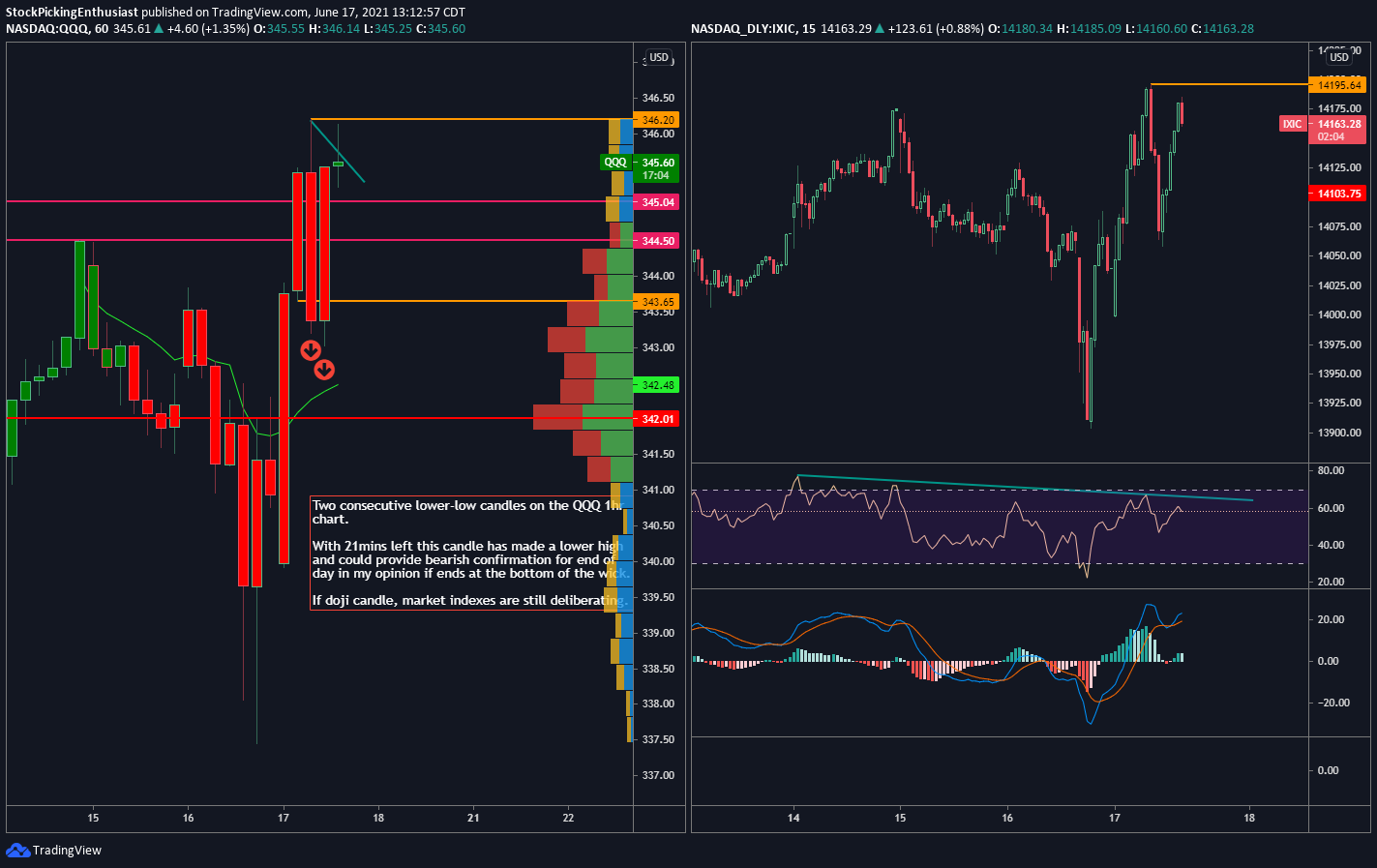Click the USD currency button on the QQQ chart
The height and width of the screenshot is (868, 1377).
[659, 57]
